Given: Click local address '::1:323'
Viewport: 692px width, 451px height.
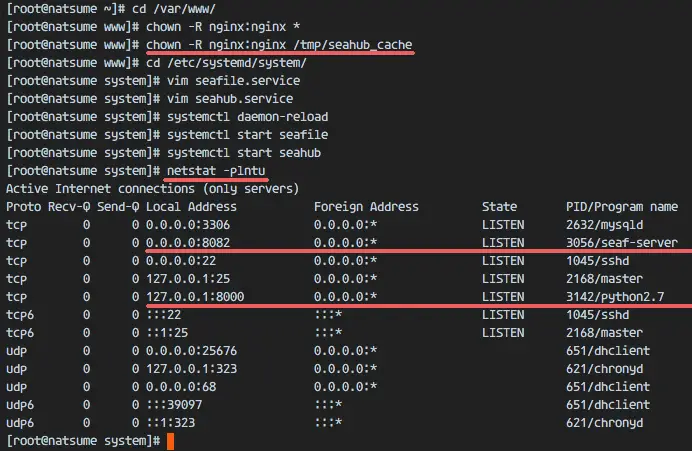Looking at the screenshot, I should pos(170,423).
